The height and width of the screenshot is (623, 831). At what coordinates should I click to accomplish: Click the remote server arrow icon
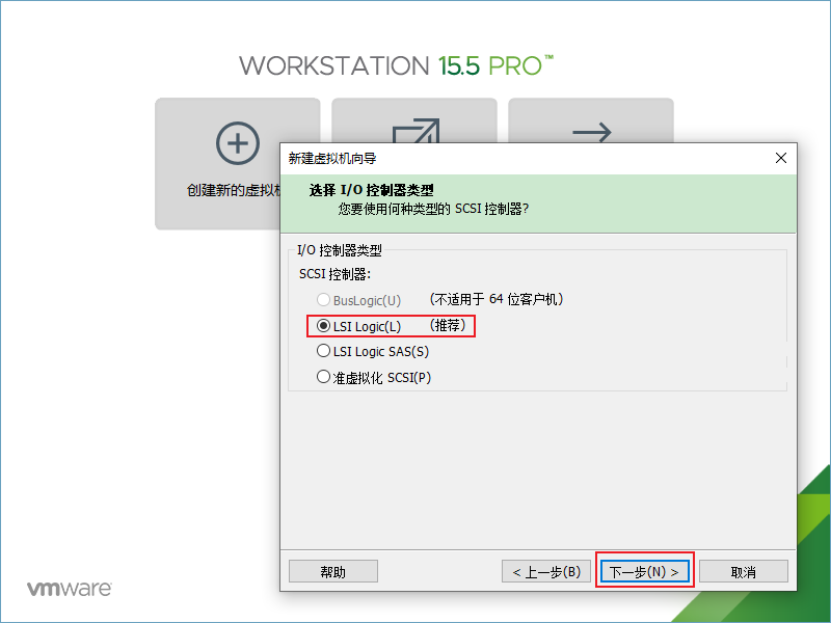coord(592,132)
